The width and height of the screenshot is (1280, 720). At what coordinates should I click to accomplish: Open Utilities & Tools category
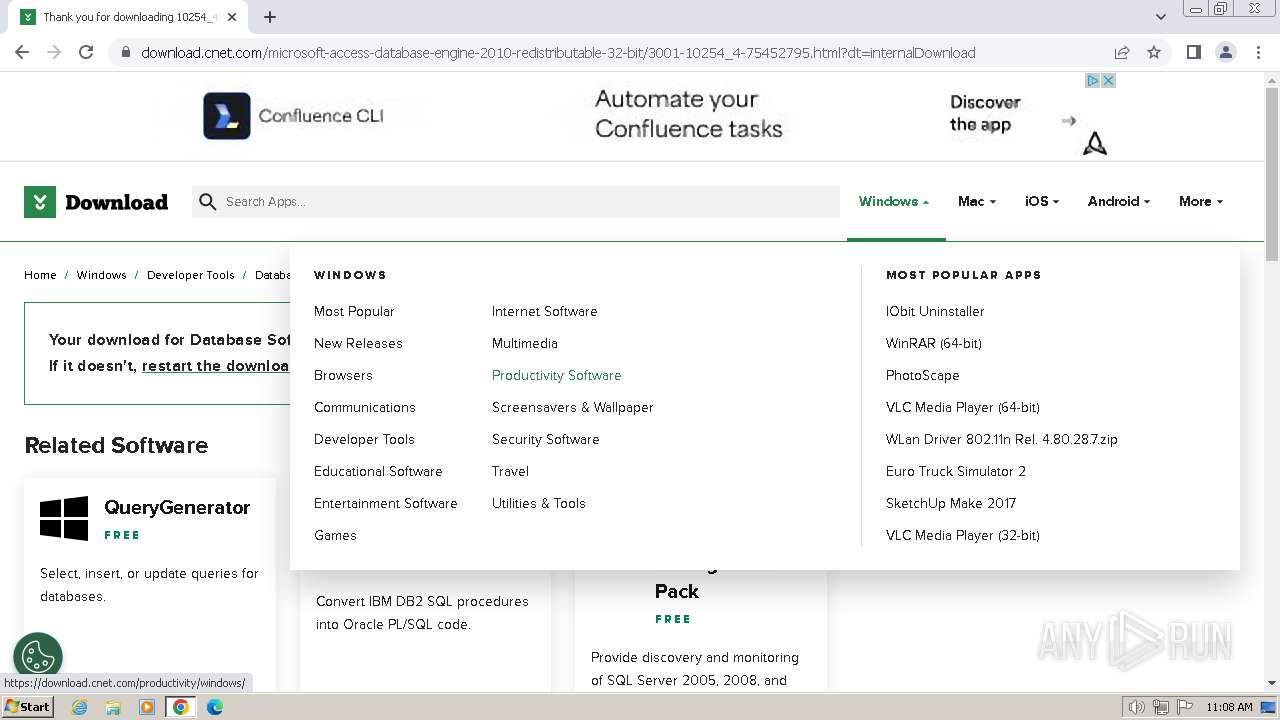pos(539,504)
